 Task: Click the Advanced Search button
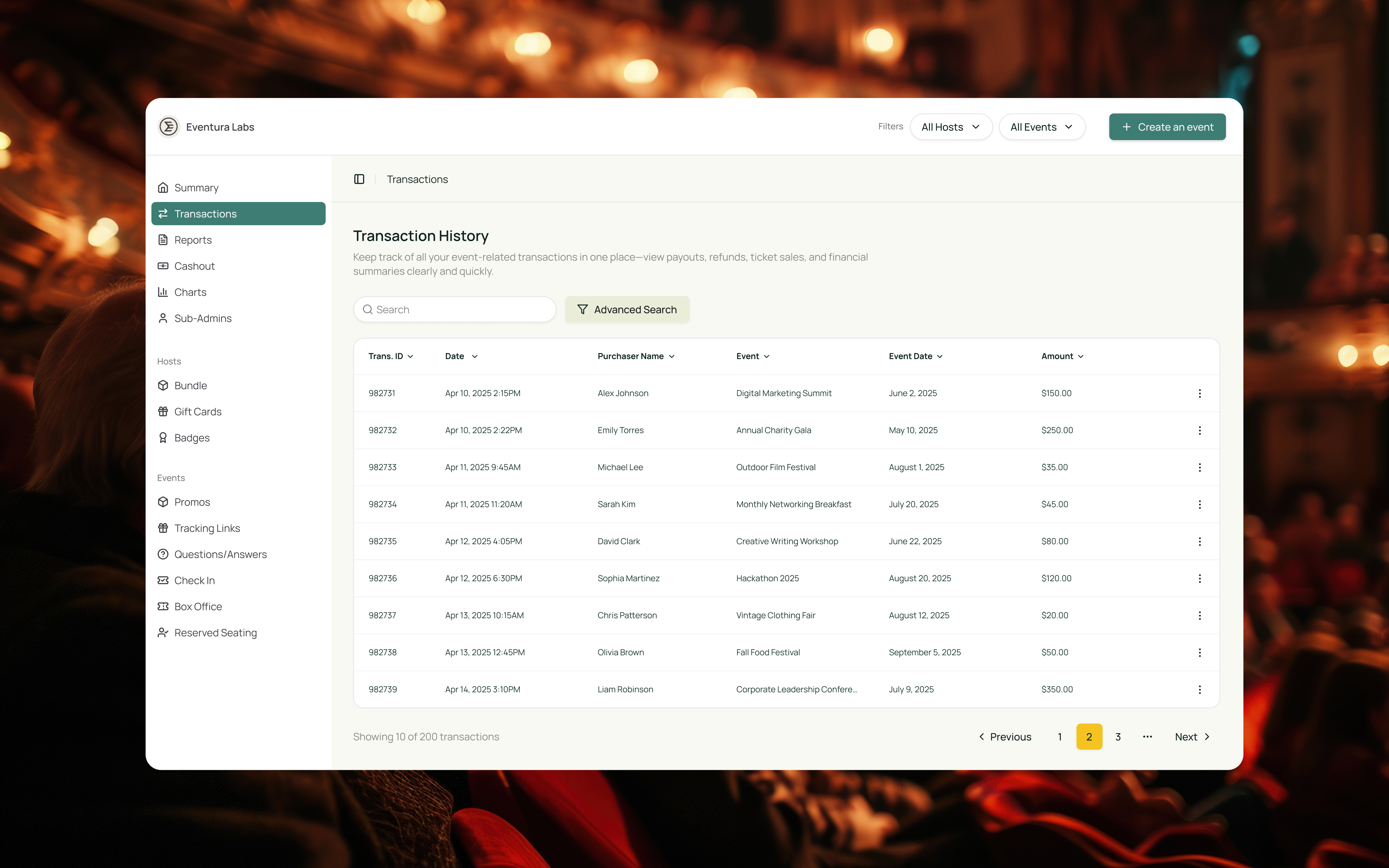click(x=627, y=309)
